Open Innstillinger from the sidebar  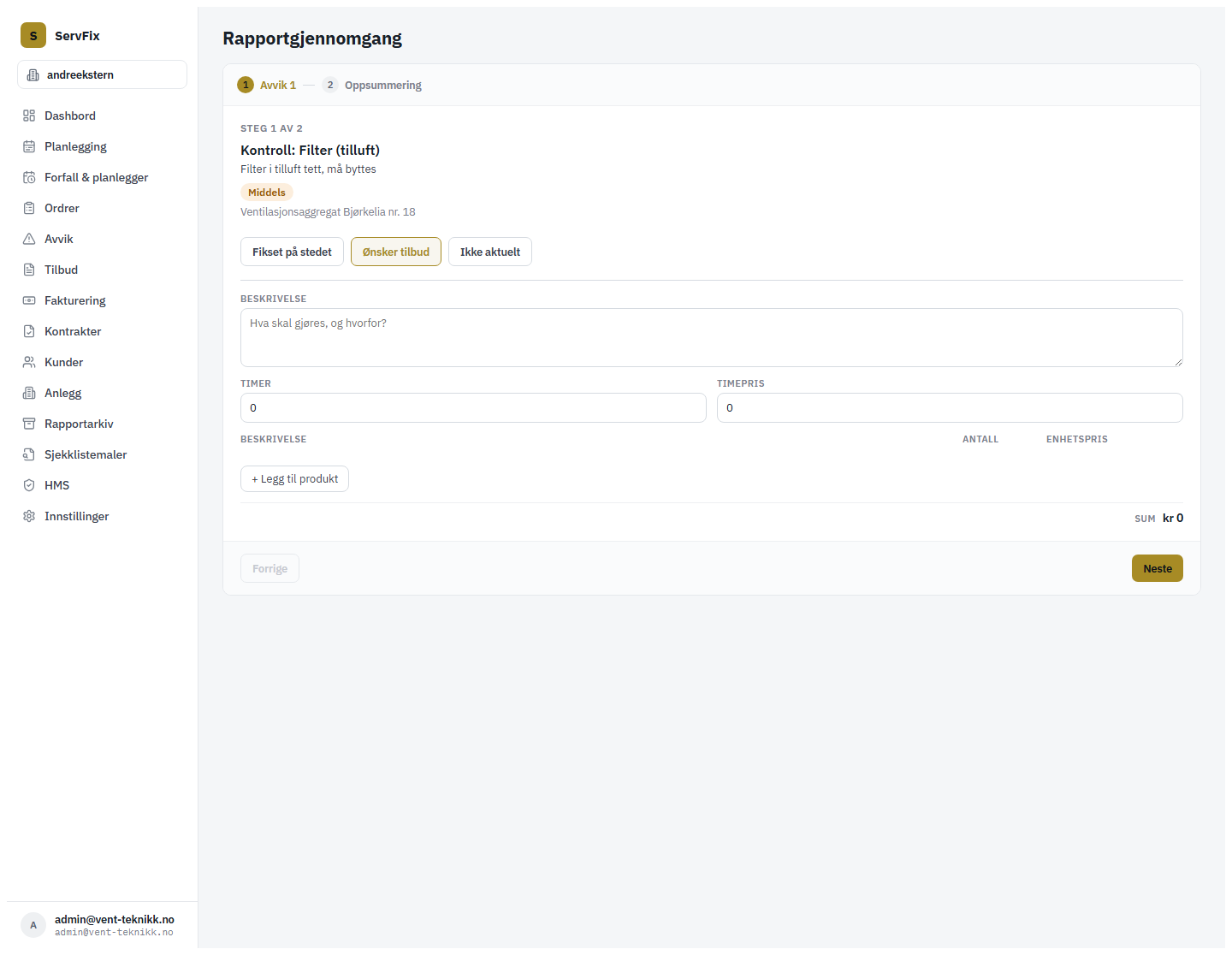(102, 516)
